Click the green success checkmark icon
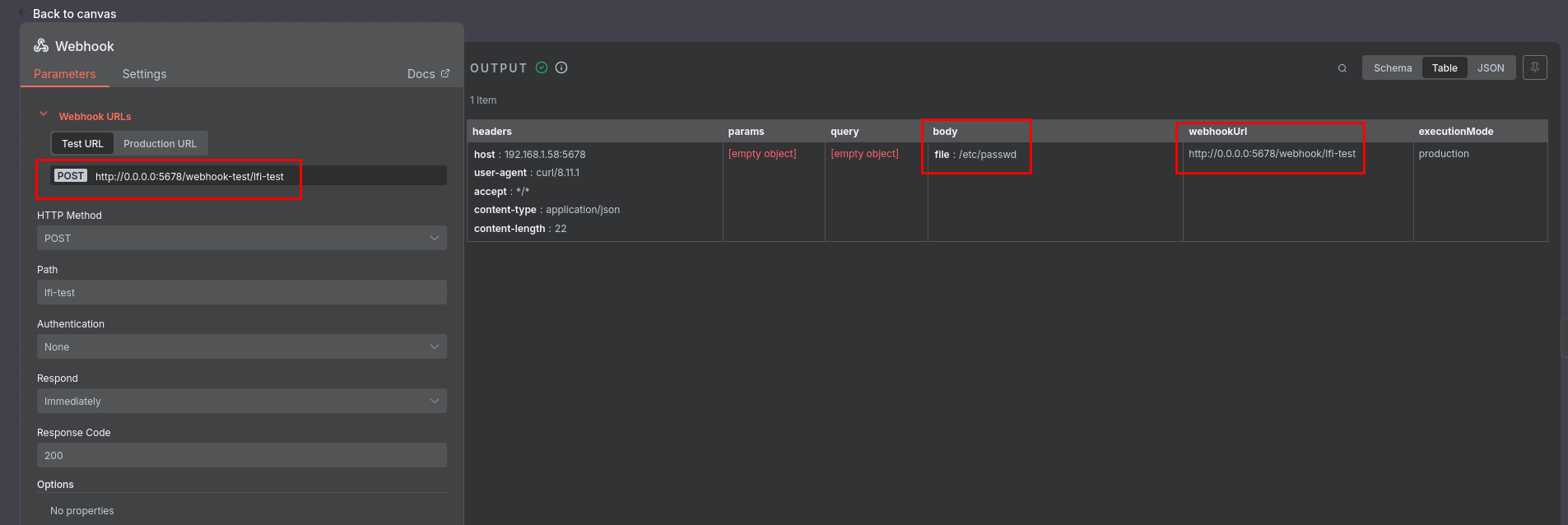The width and height of the screenshot is (1568, 525). coord(542,67)
